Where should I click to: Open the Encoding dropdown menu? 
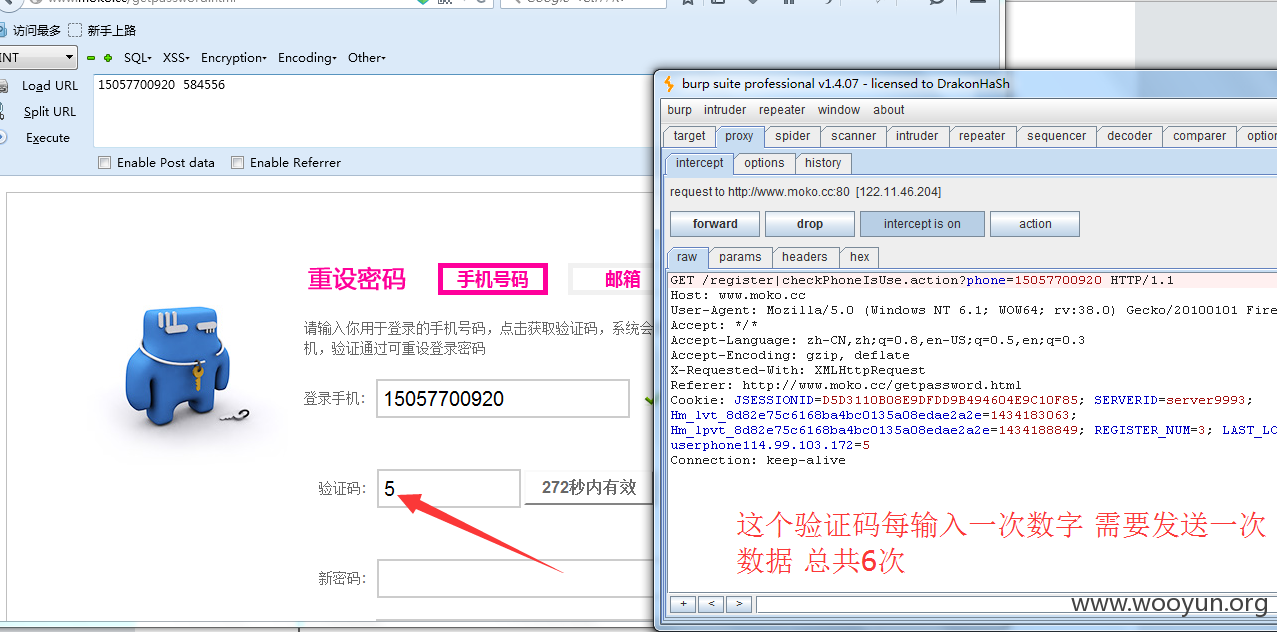click(307, 58)
